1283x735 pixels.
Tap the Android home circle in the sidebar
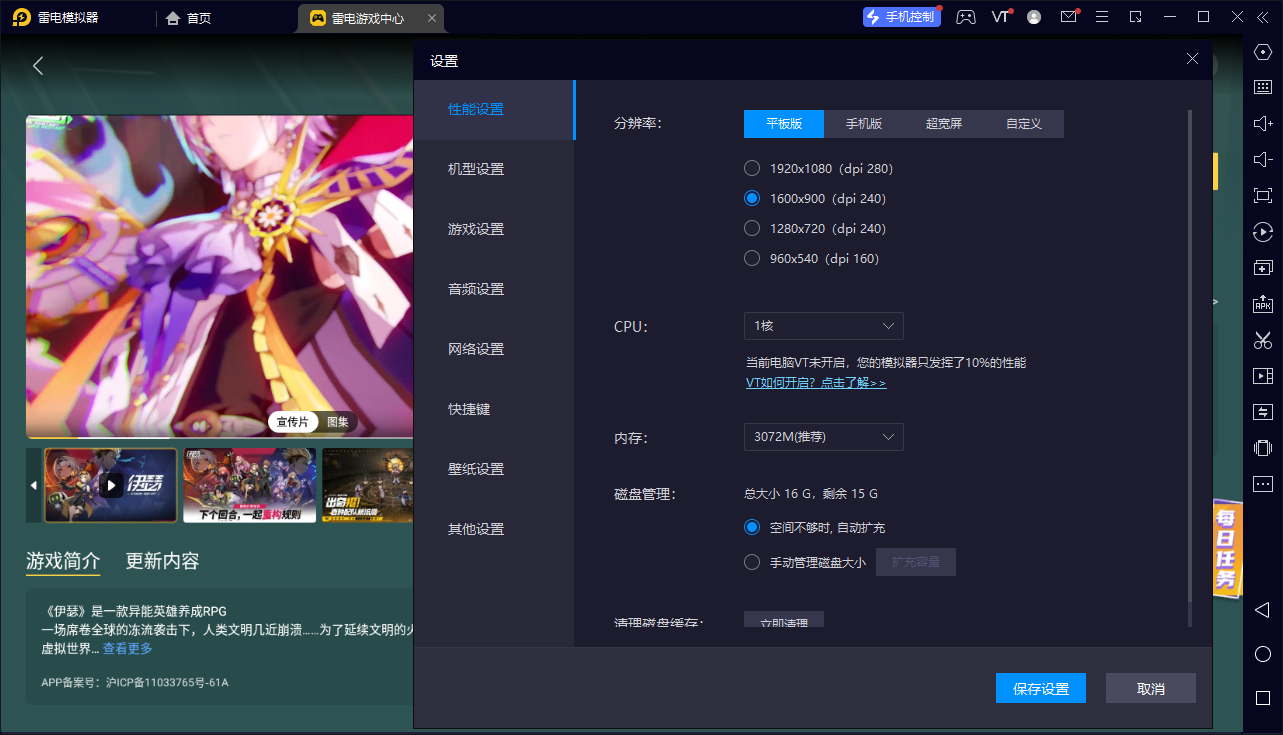(1263, 654)
